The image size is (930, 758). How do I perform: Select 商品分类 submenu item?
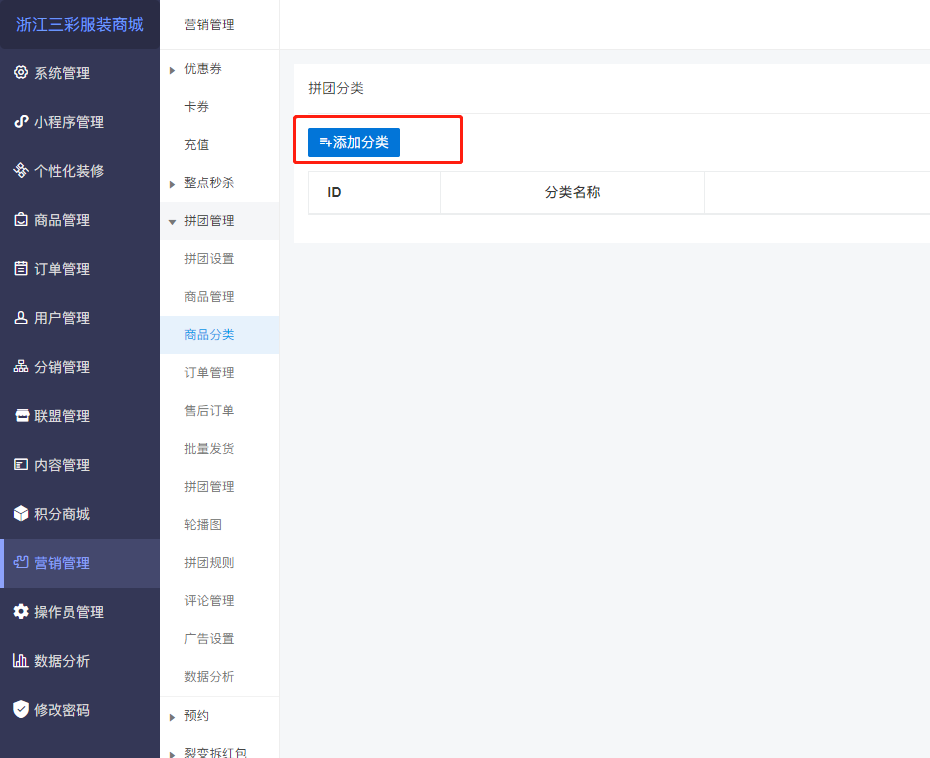click(x=219, y=335)
